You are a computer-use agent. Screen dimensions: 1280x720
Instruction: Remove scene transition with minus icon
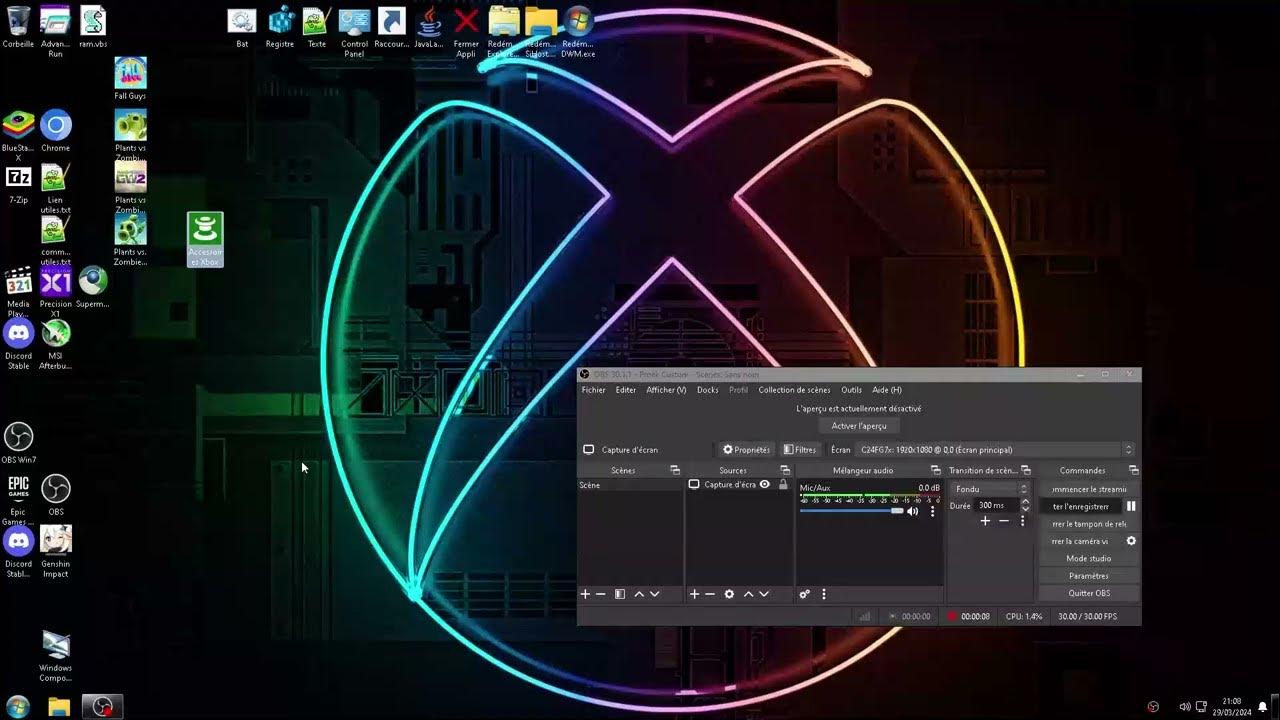1004,521
